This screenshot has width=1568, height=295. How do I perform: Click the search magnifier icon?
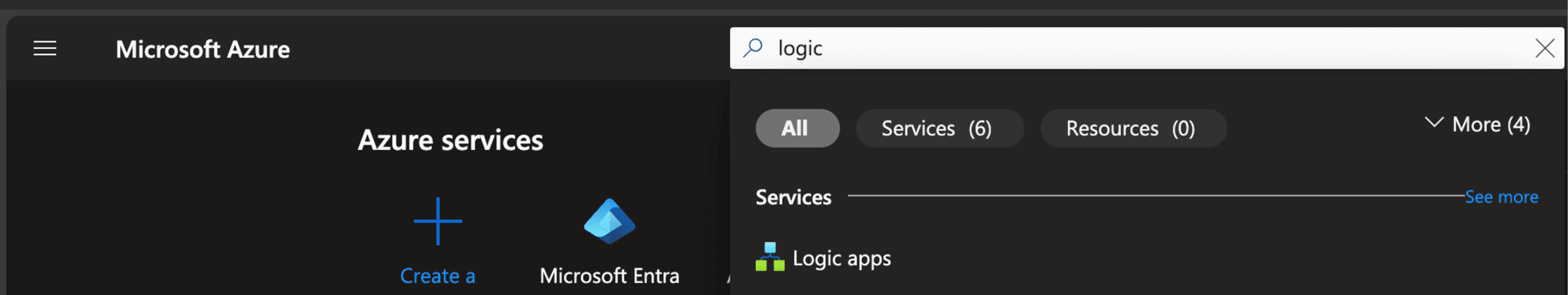pyautogui.click(x=753, y=48)
